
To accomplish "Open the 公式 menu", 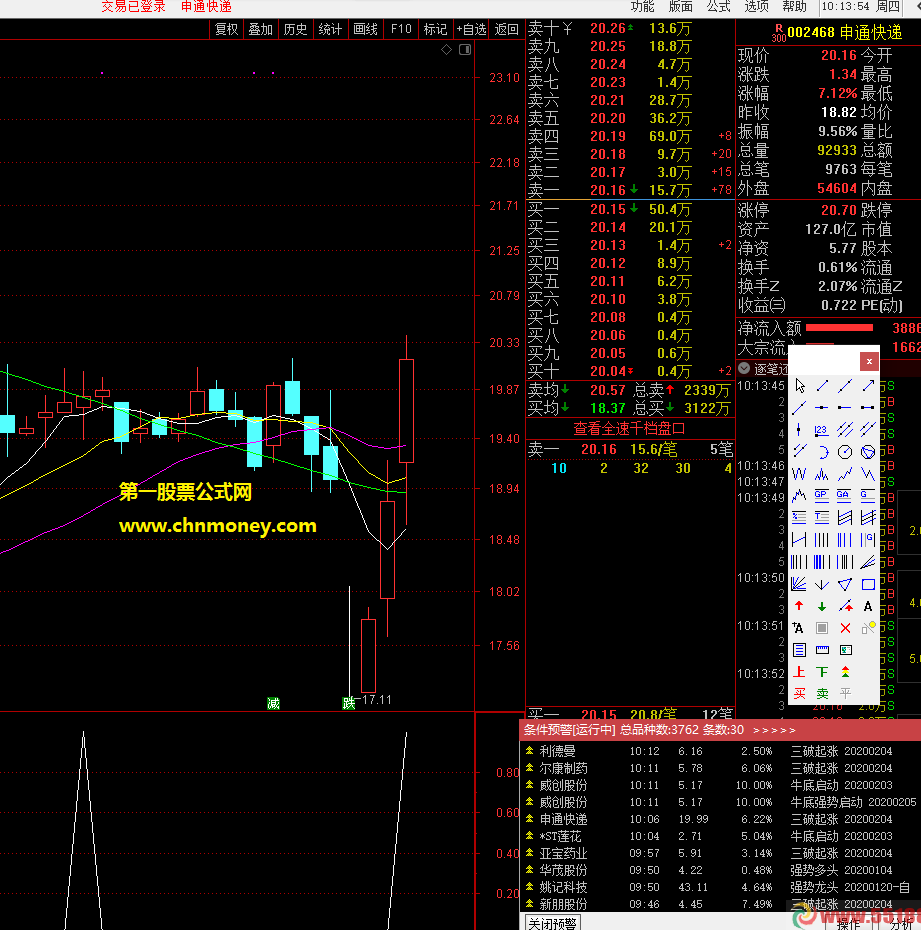I will point(718,7).
